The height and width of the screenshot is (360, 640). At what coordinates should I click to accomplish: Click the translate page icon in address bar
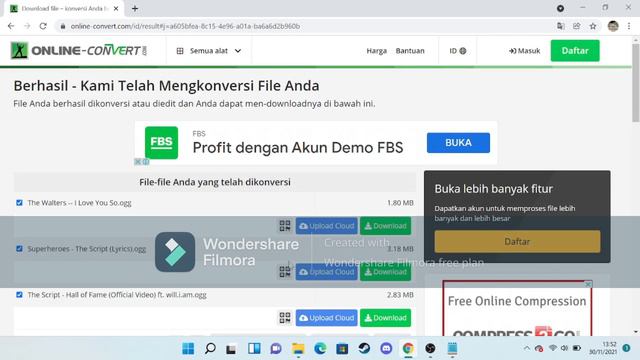click(560, 26)
